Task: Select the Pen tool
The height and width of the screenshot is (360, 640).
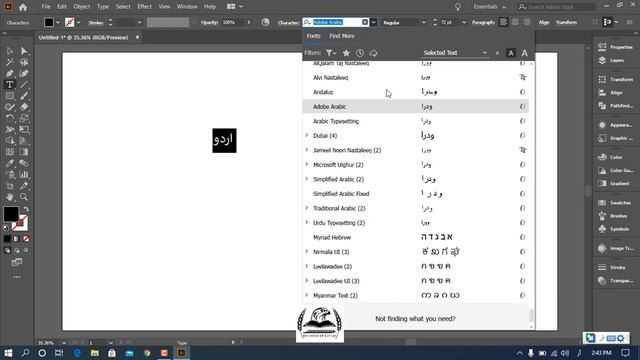Action: coord(9,73)
